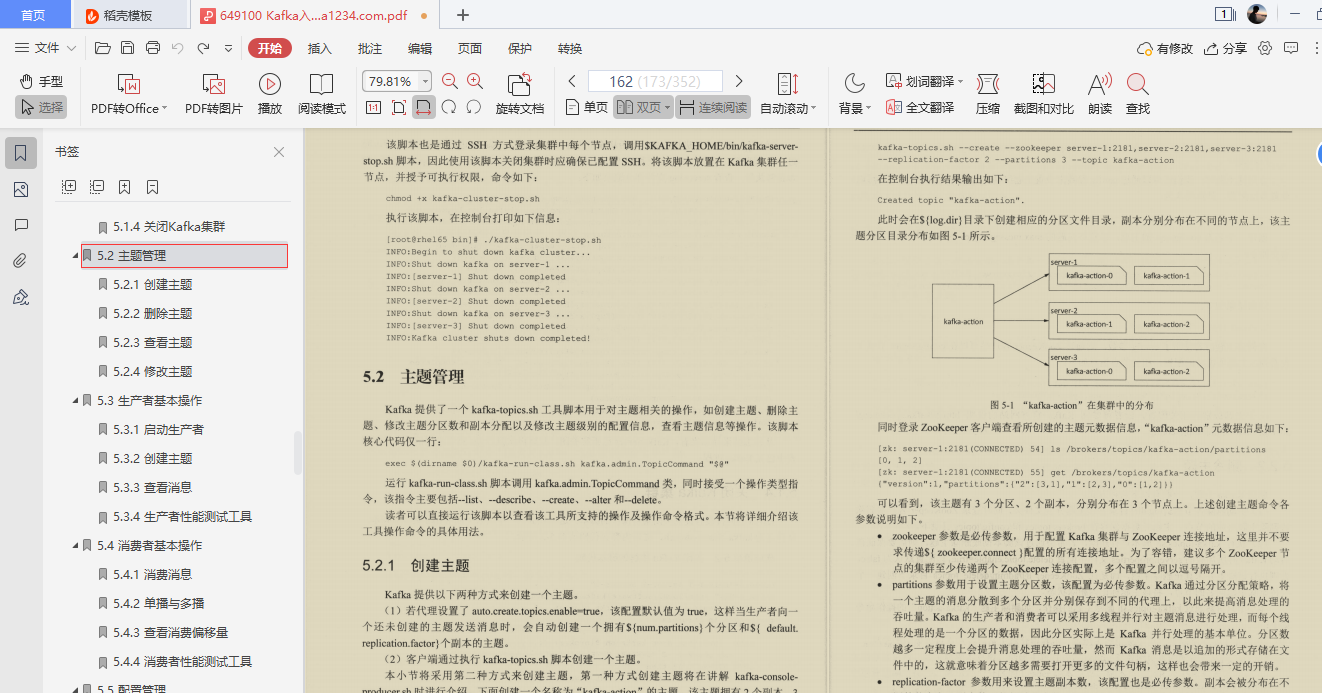
Task: Switch to 单页 single-page view
Action: (x=588, y=106)
